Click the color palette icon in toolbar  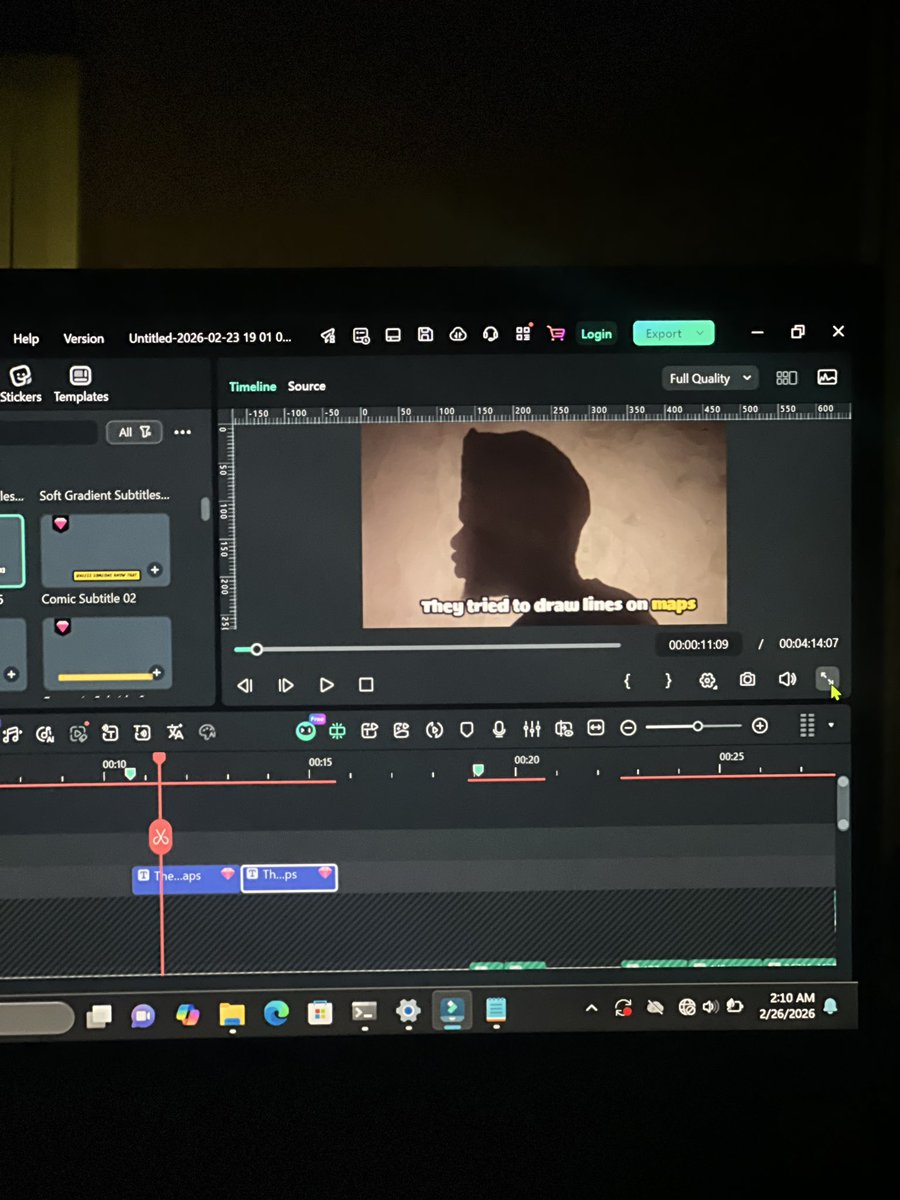pyautogui.click(x=207, y=732)
